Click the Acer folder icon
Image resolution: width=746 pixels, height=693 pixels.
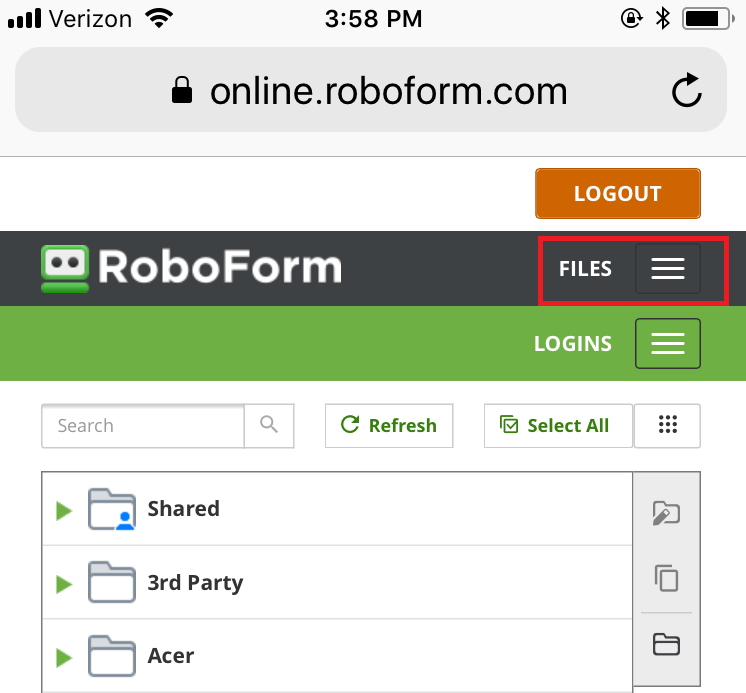pos(112,656)
